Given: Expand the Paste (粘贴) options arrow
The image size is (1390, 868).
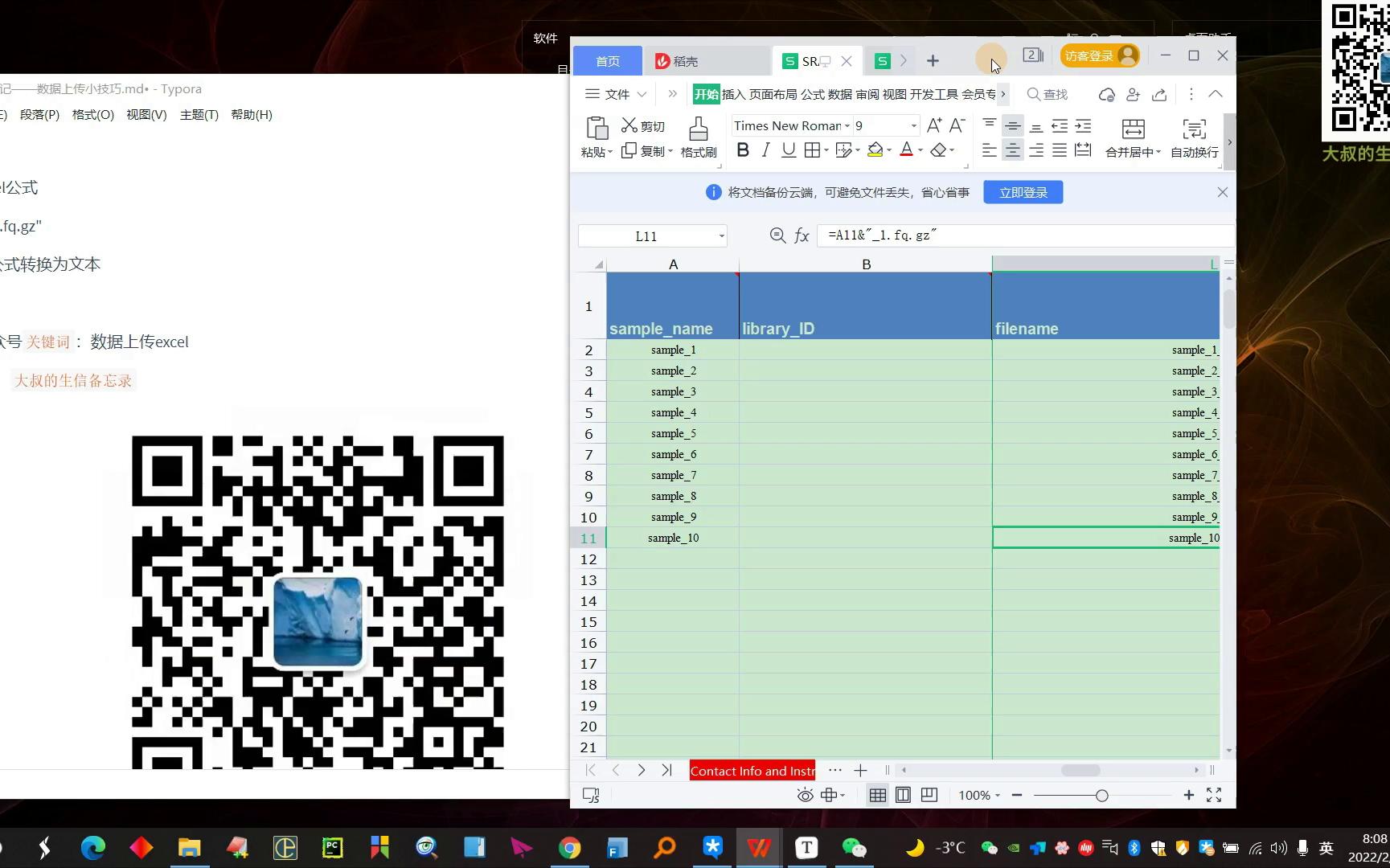Looking at the screenshot, I should tap(610, 152).
